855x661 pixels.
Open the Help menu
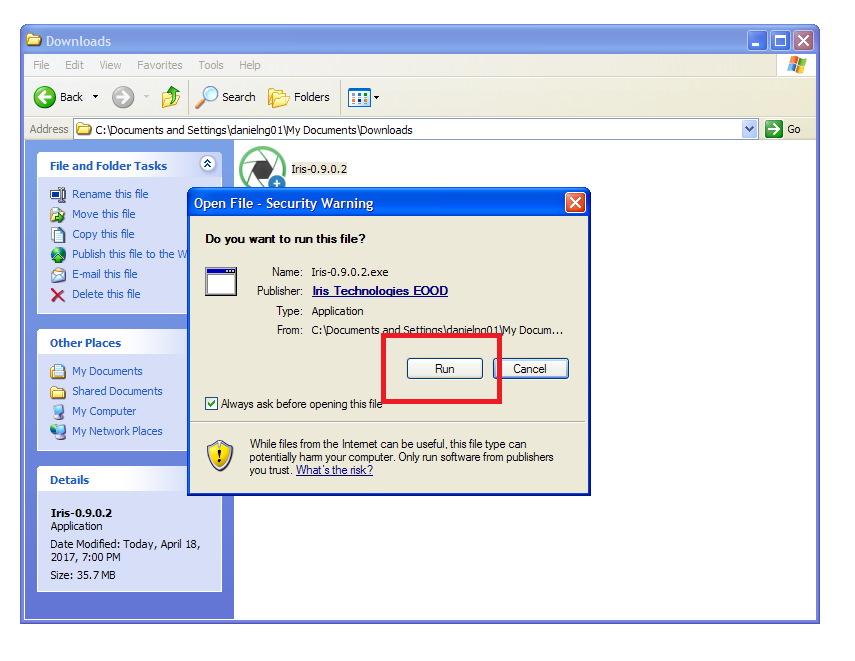click(249, 65)
